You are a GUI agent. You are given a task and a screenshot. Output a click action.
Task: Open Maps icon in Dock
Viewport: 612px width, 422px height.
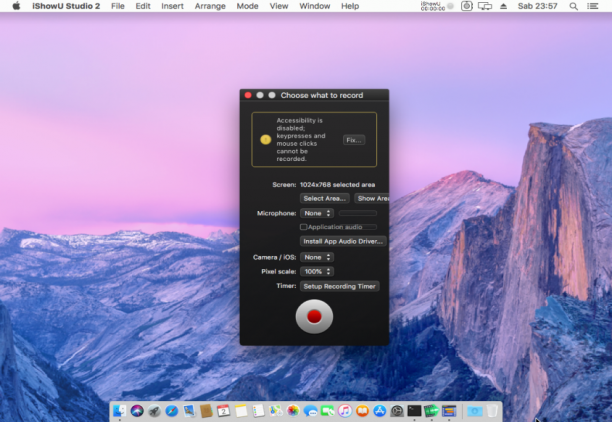pyautogui.click(x=276, y=411)
